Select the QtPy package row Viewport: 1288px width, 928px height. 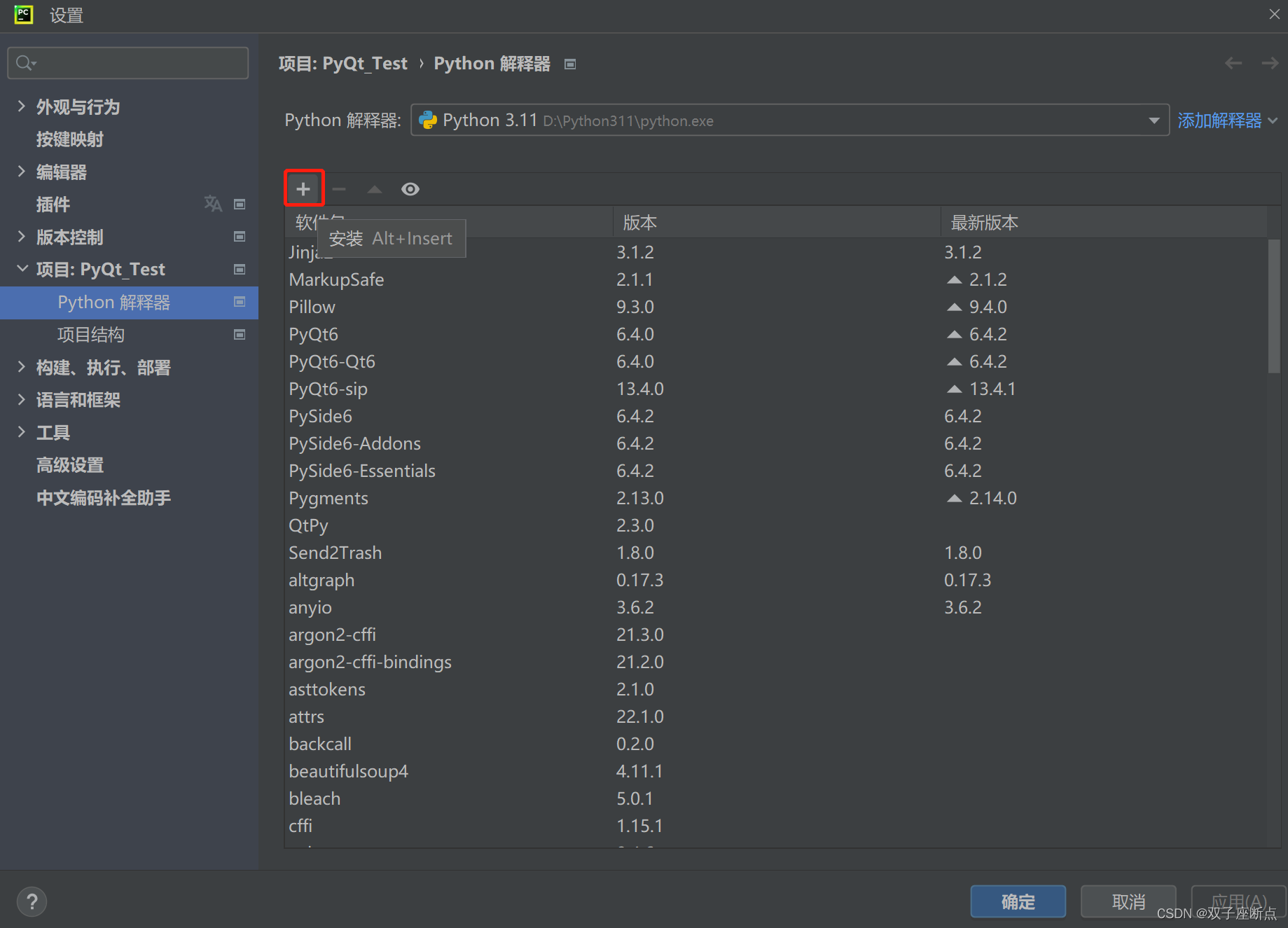(x=776, y=525)
